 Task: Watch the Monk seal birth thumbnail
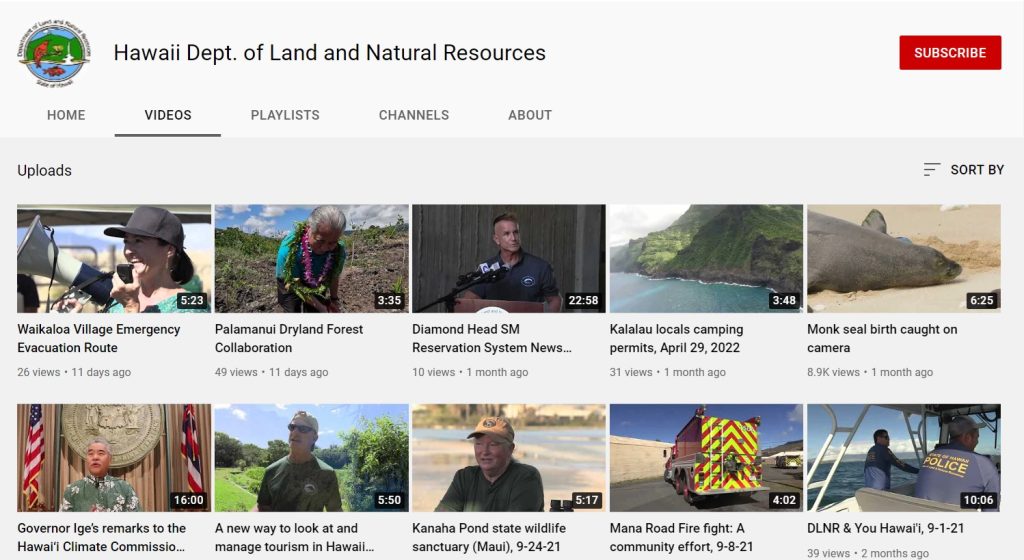pyautogui.click(x=903, y=259)
